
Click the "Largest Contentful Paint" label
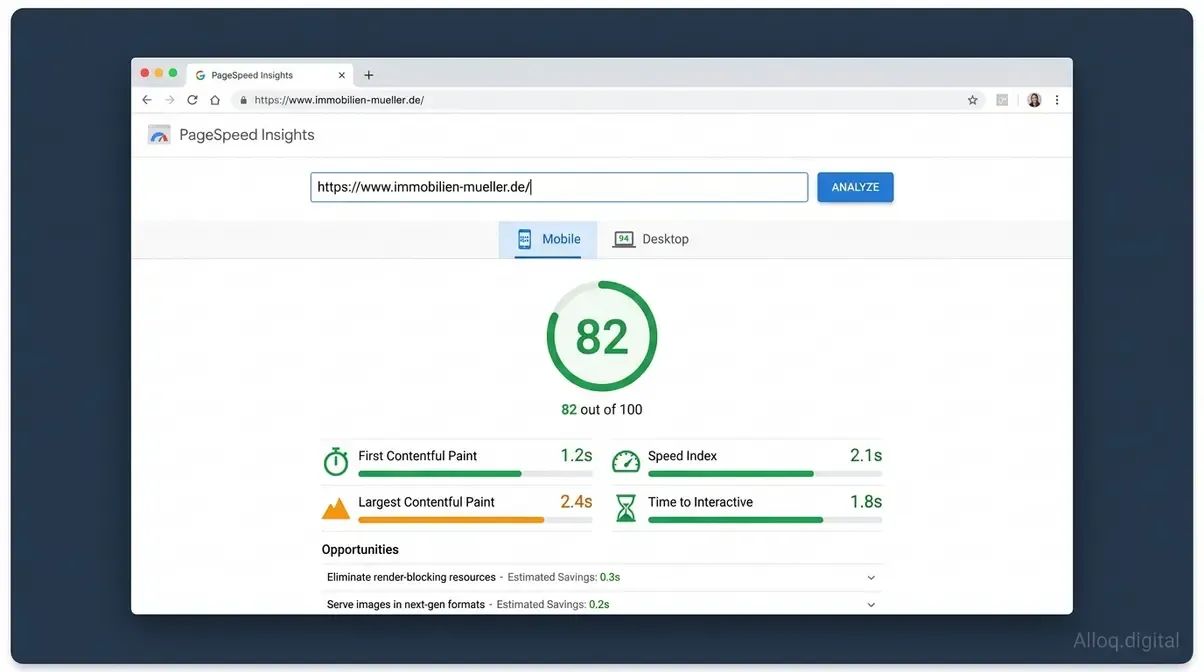point(427,502)
